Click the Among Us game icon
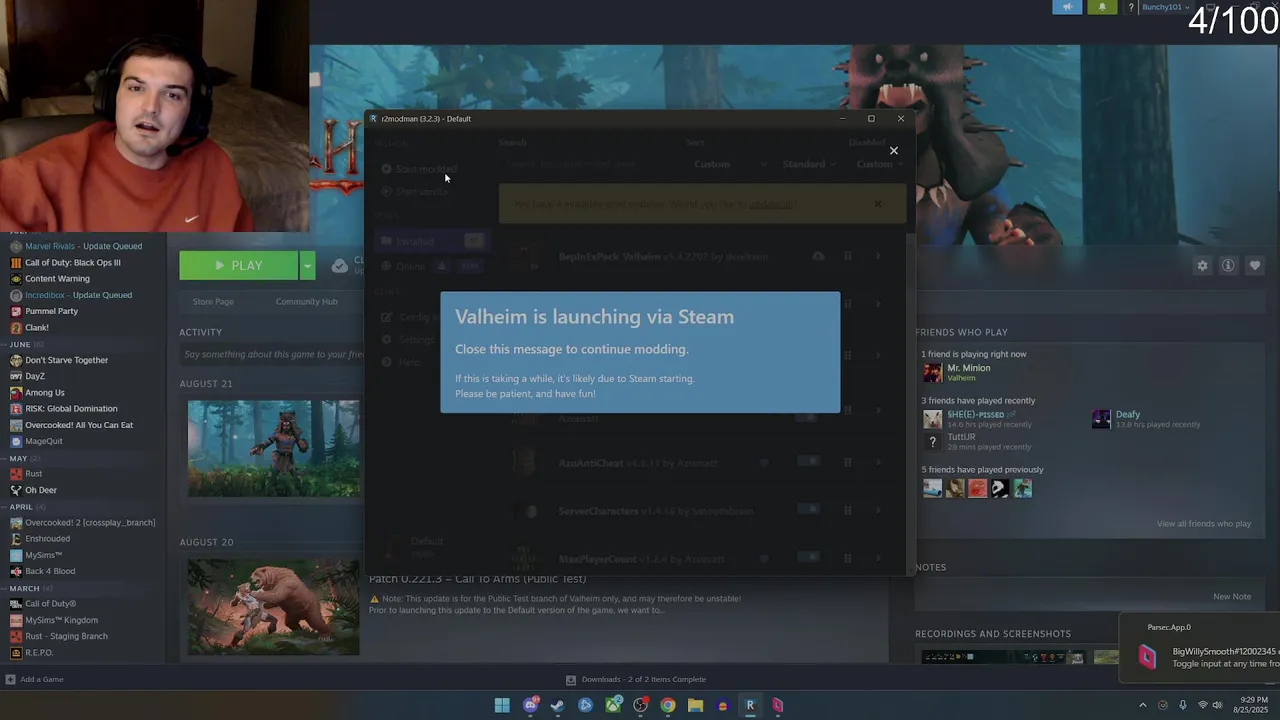 click(16, 393)
